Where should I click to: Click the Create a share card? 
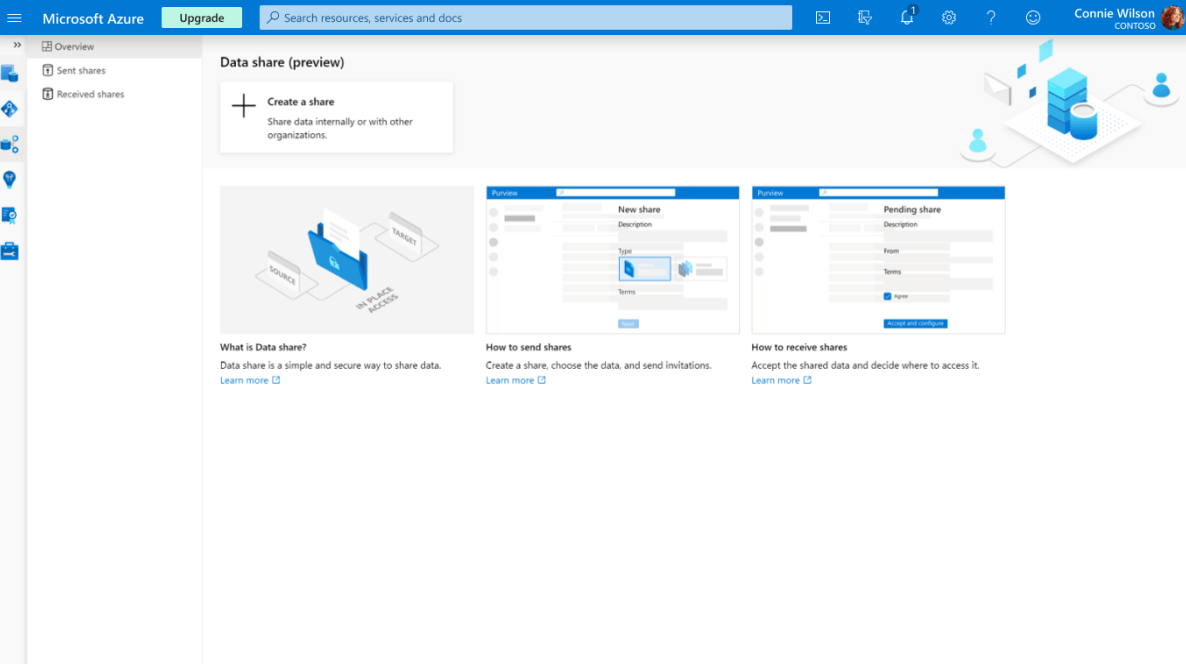coord(336,117)
